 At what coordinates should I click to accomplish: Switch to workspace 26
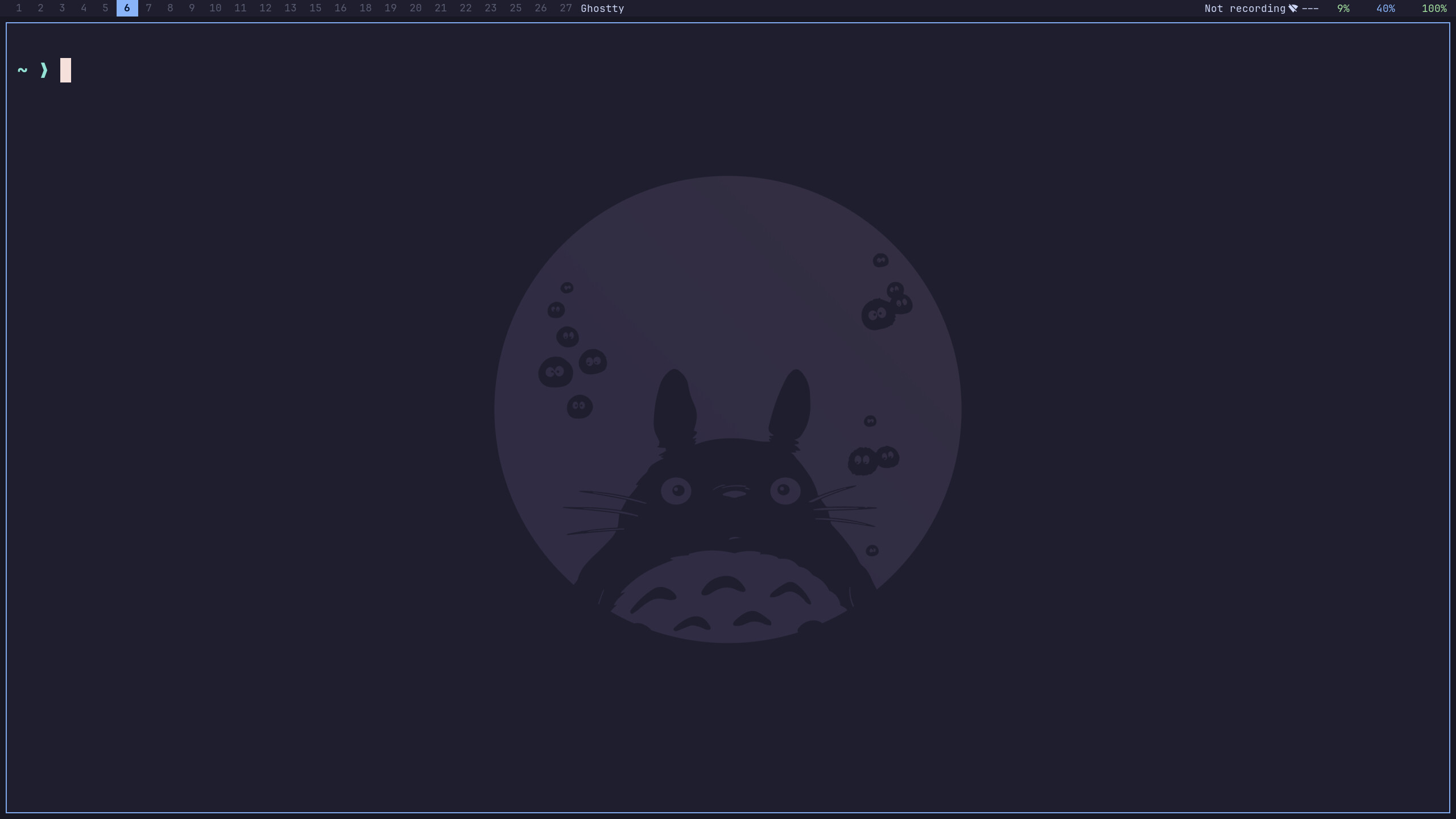[x=540, y=8]
